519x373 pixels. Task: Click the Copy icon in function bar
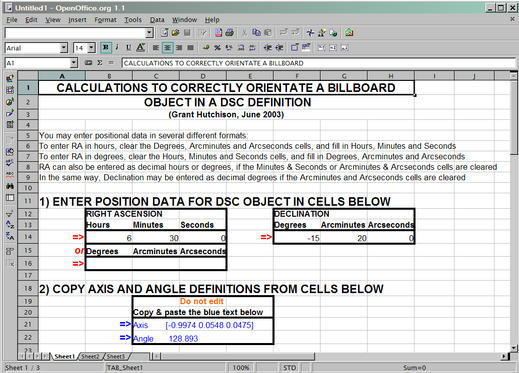coord(256,33)
